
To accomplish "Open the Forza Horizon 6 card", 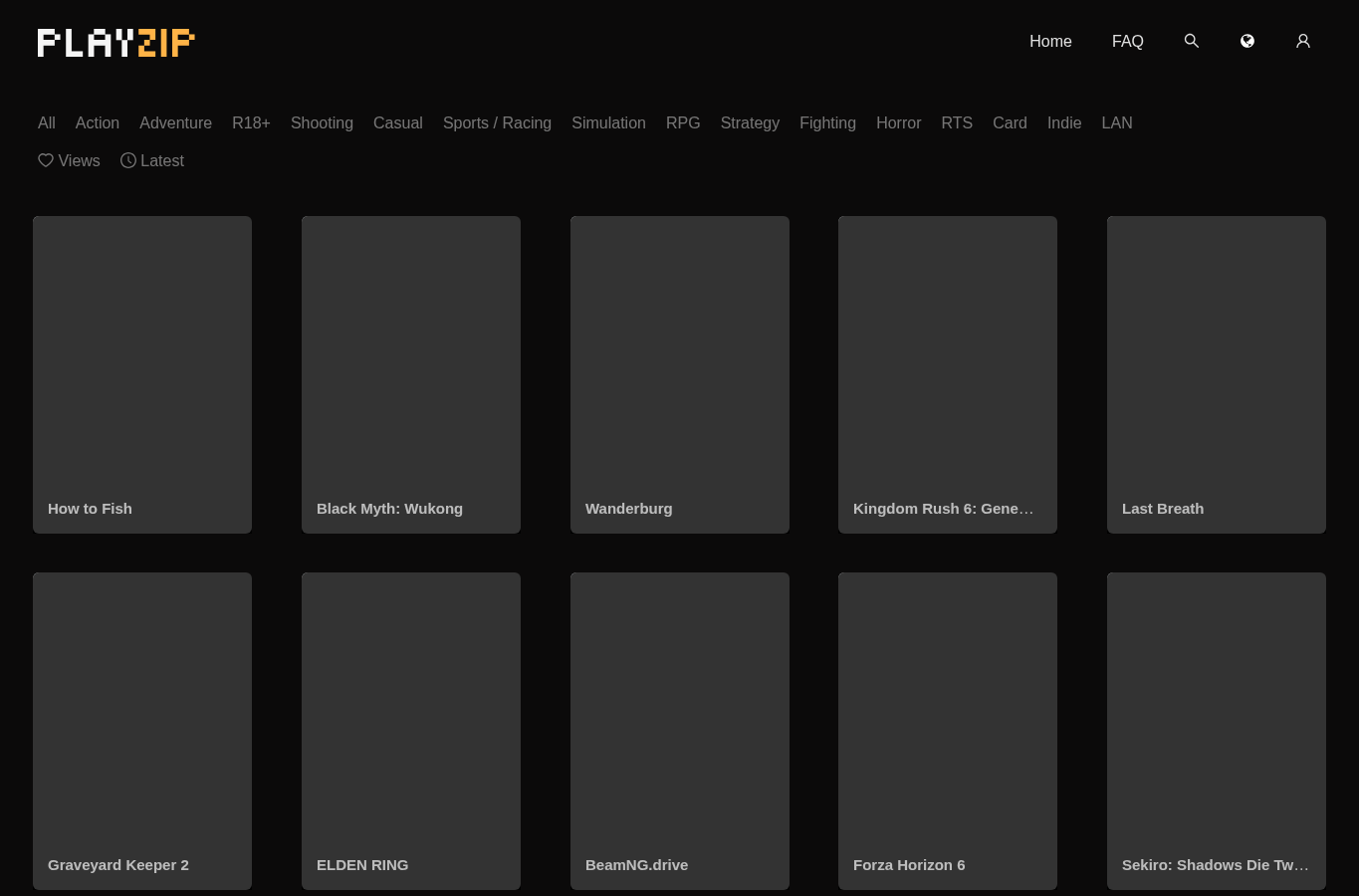I will coord(948,731).
